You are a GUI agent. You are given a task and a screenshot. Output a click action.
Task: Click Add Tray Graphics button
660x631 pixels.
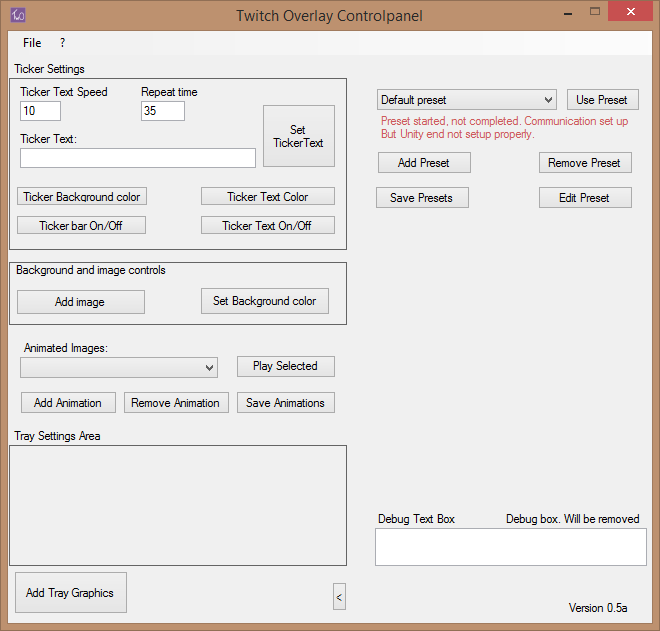(70, 593)
